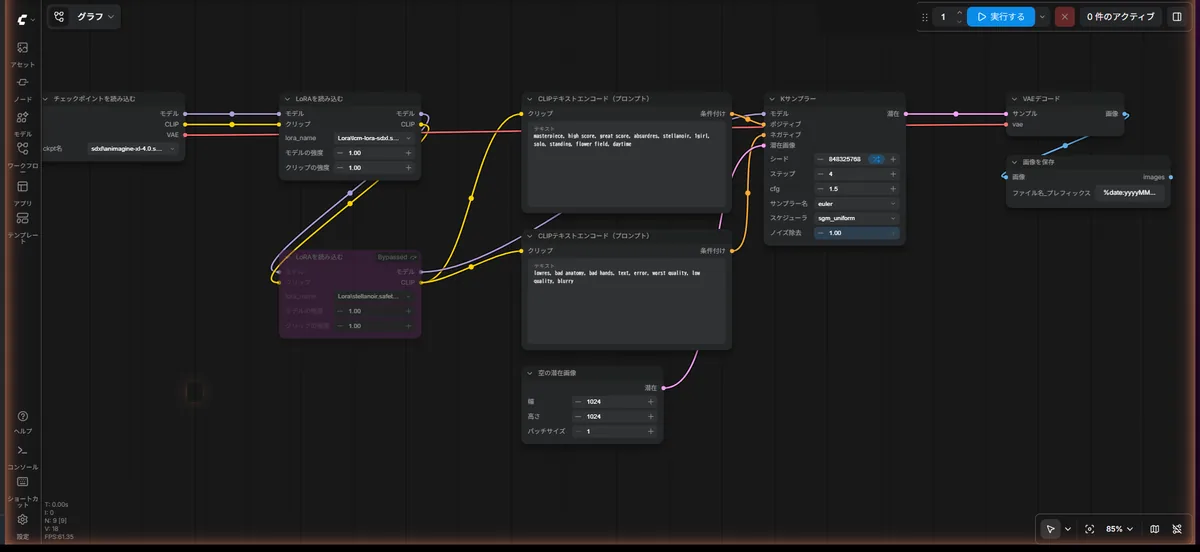Screen dimensions: 1200x552
Task: Collapse the VAEデコード node
Action: (x=1014, y=99)
